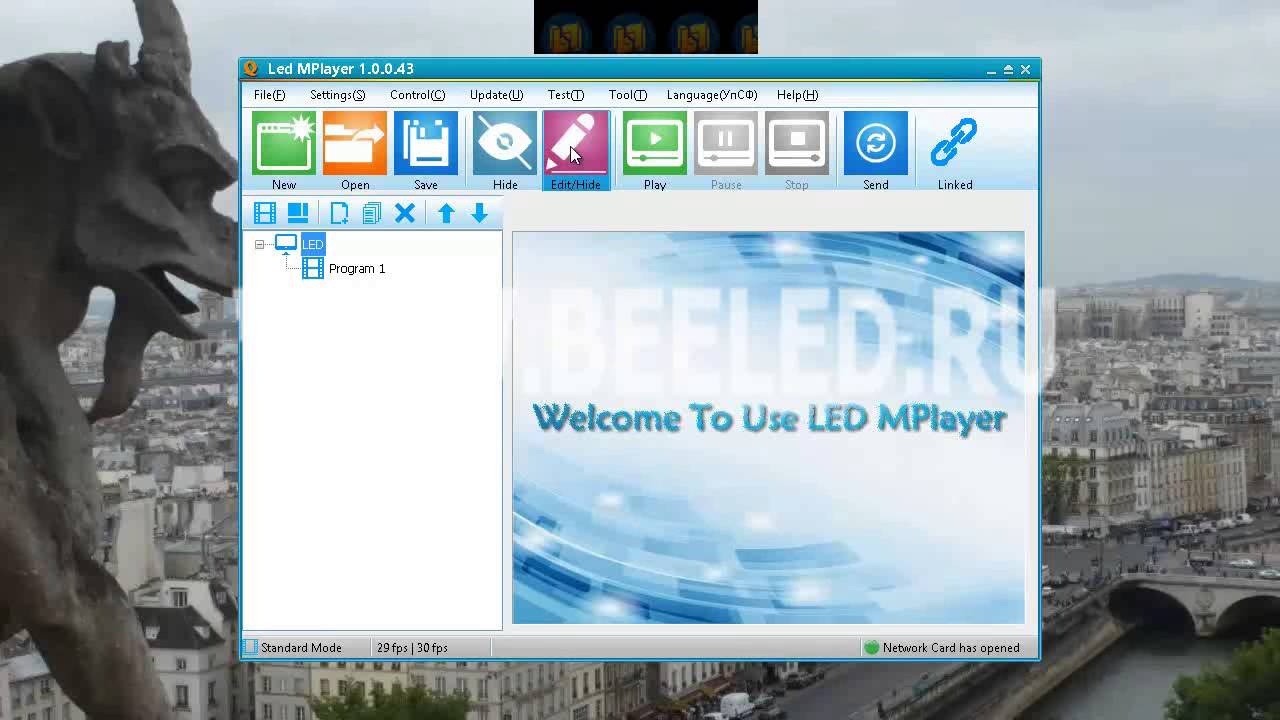Open the Control menu
The height and width of the screenshot is (720, 1280).
(x=418, y=95)
